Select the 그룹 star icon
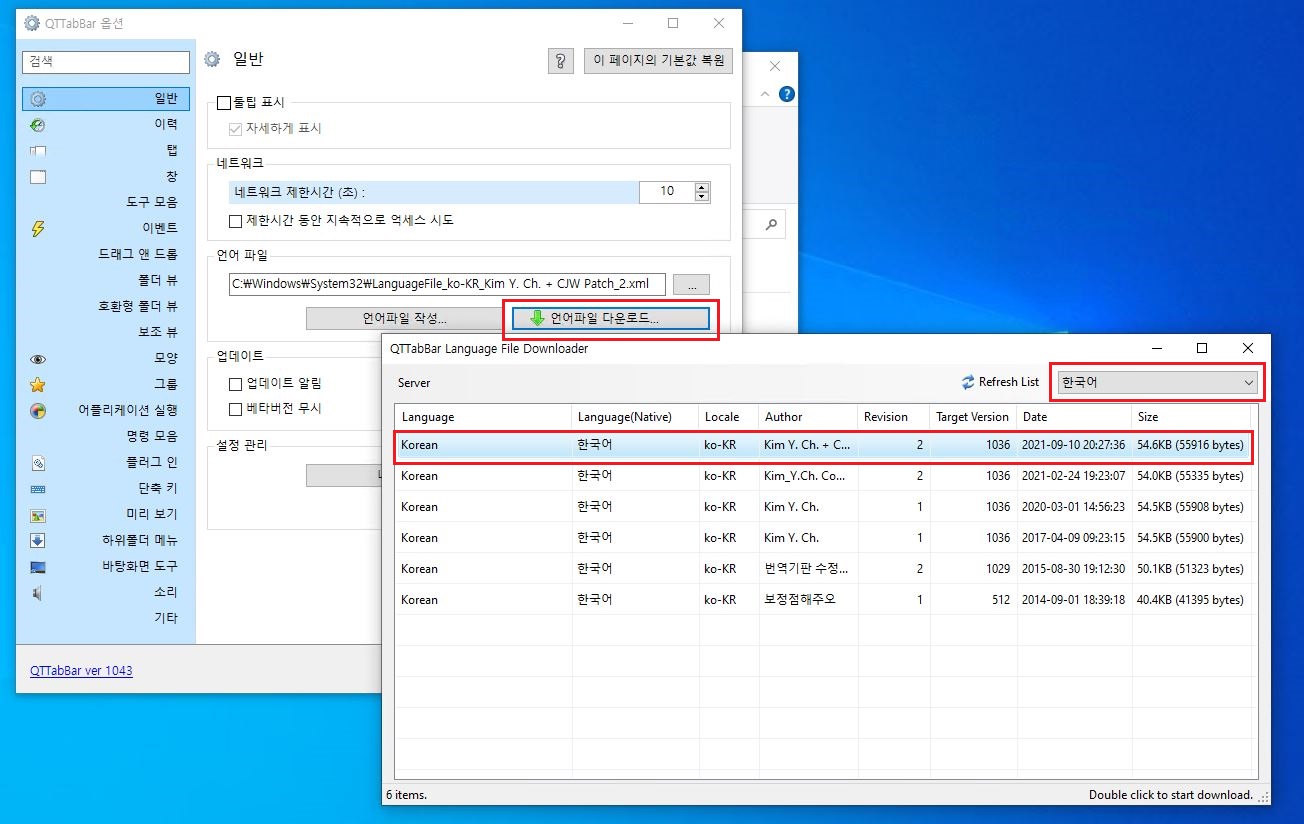1304x824 pixels. click(x=38, y=384)
